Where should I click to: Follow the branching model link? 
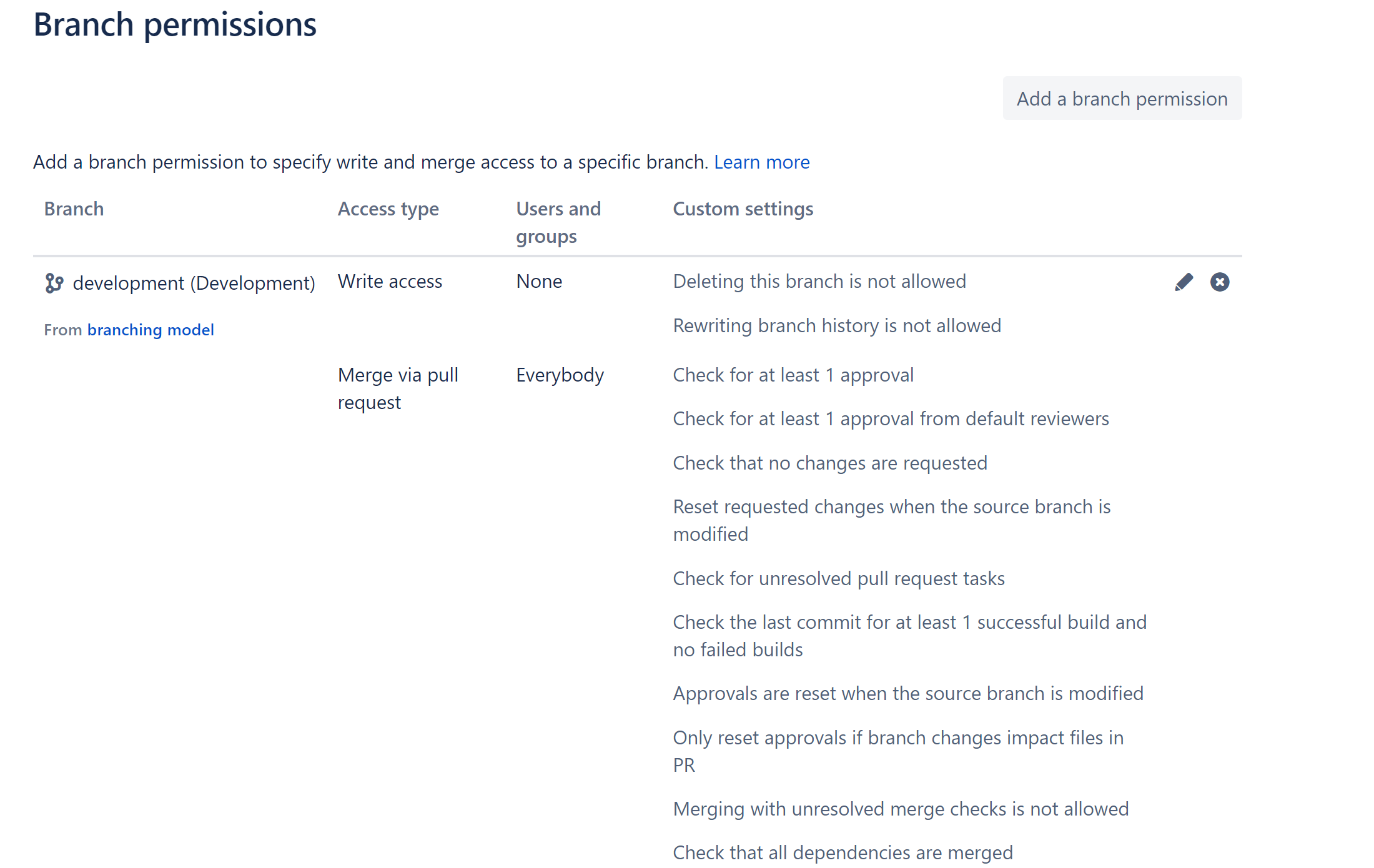point(151,330)
